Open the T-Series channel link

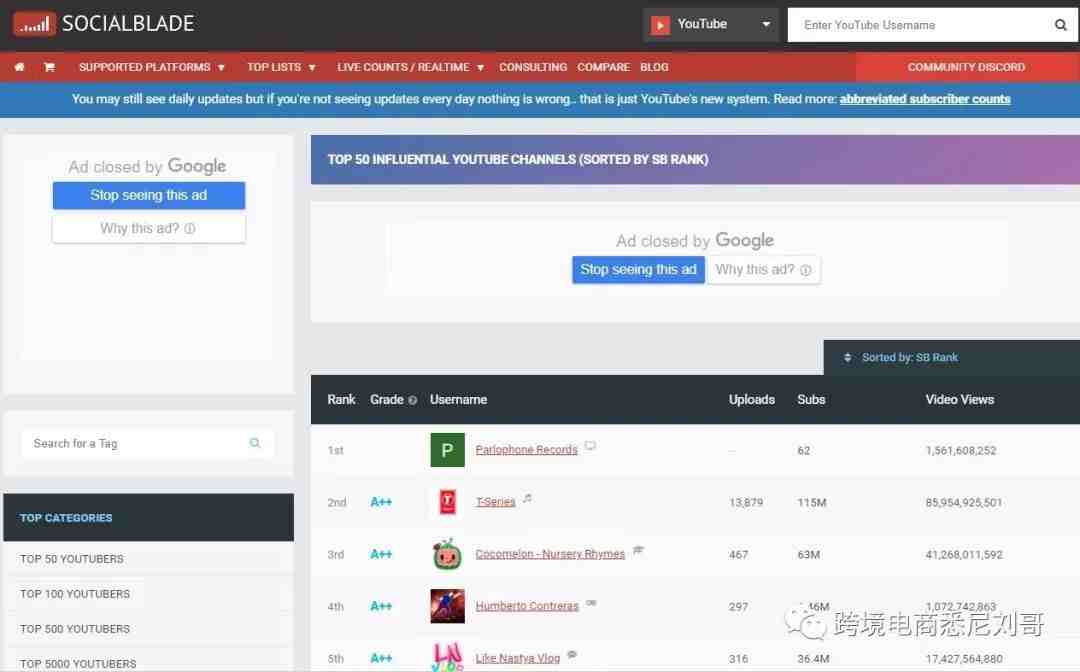point(495,502)
